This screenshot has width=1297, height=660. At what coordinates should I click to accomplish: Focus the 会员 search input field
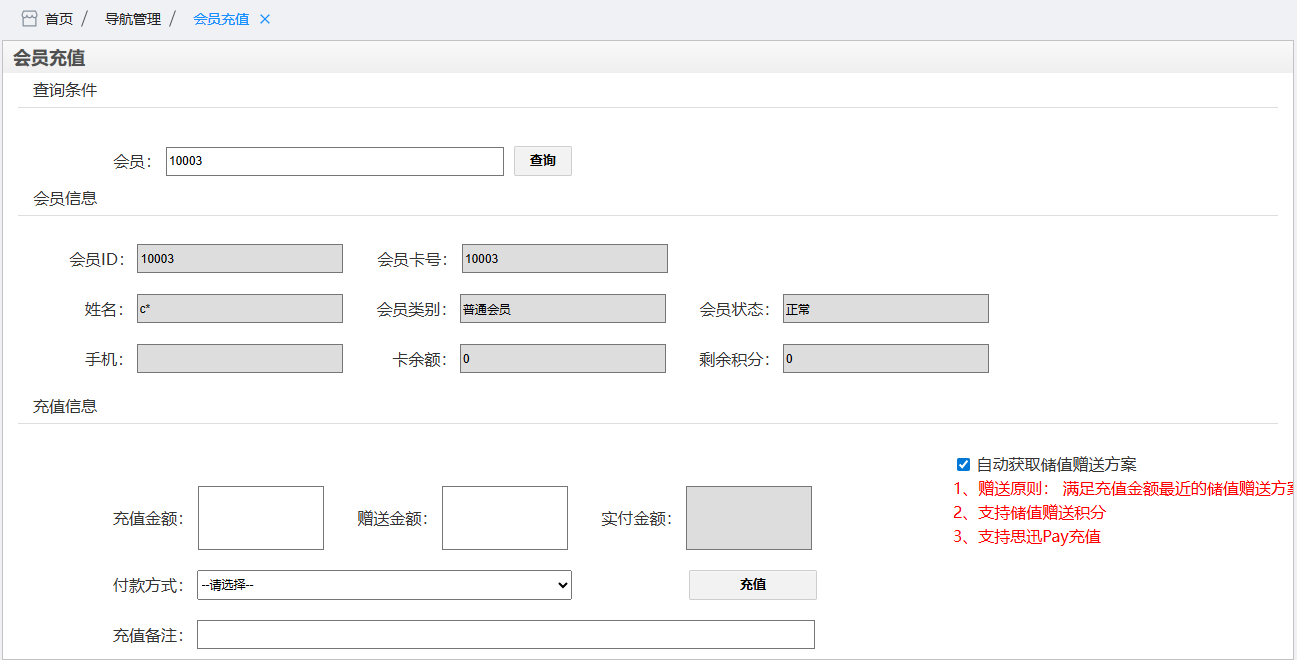tap(334, 161)
